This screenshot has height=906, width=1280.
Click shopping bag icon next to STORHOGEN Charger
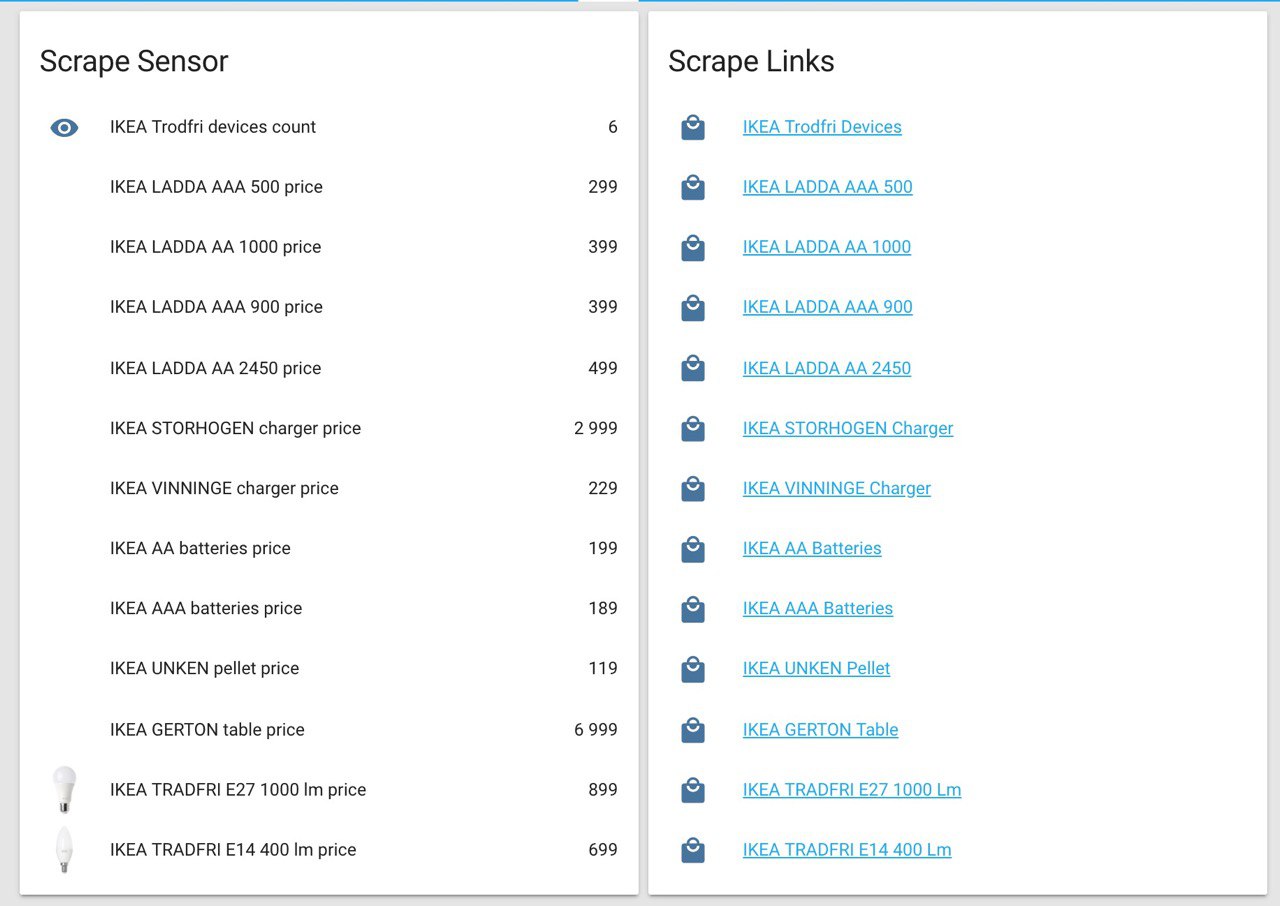[x=693, y=428]
